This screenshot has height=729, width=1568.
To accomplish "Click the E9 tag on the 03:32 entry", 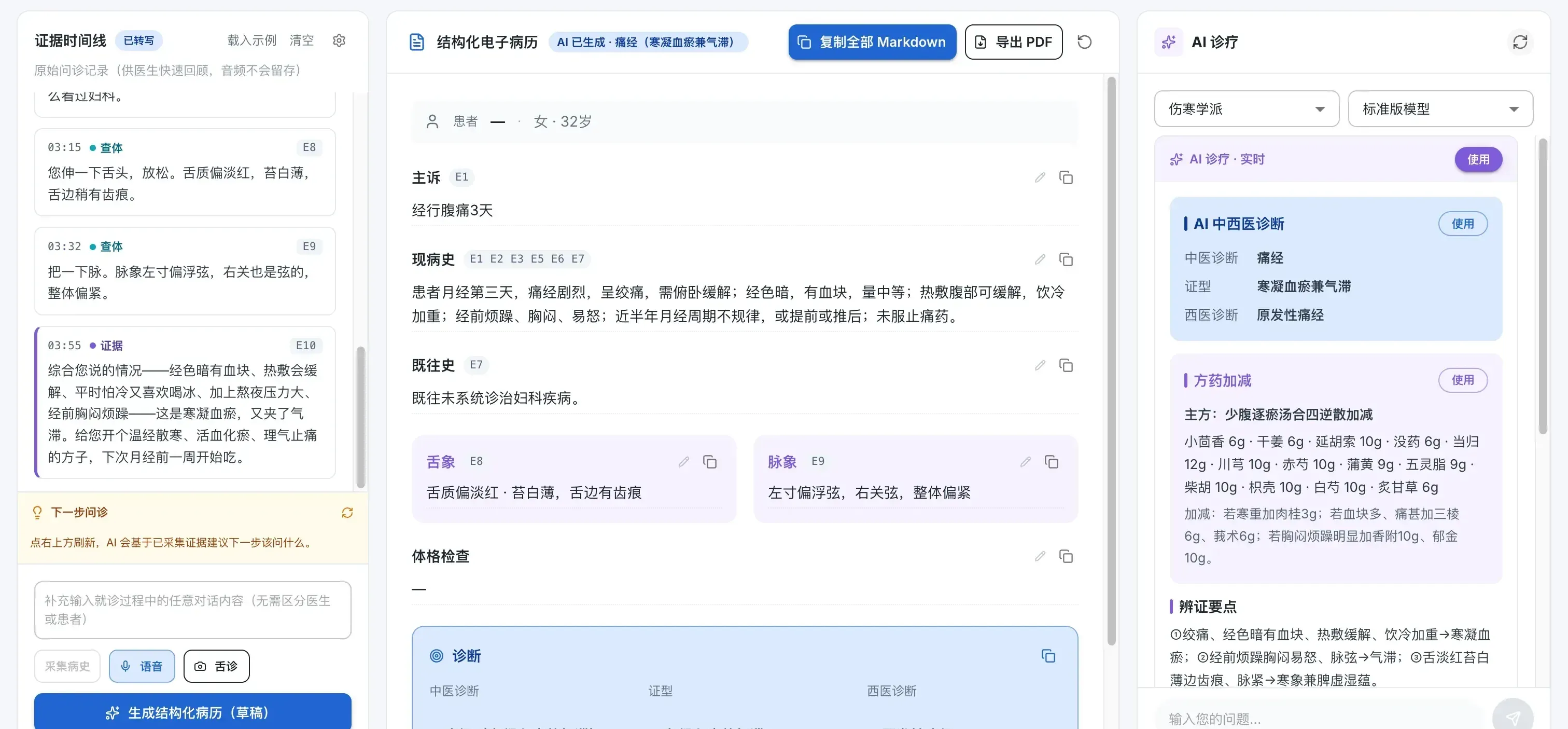I will [309, 246].
